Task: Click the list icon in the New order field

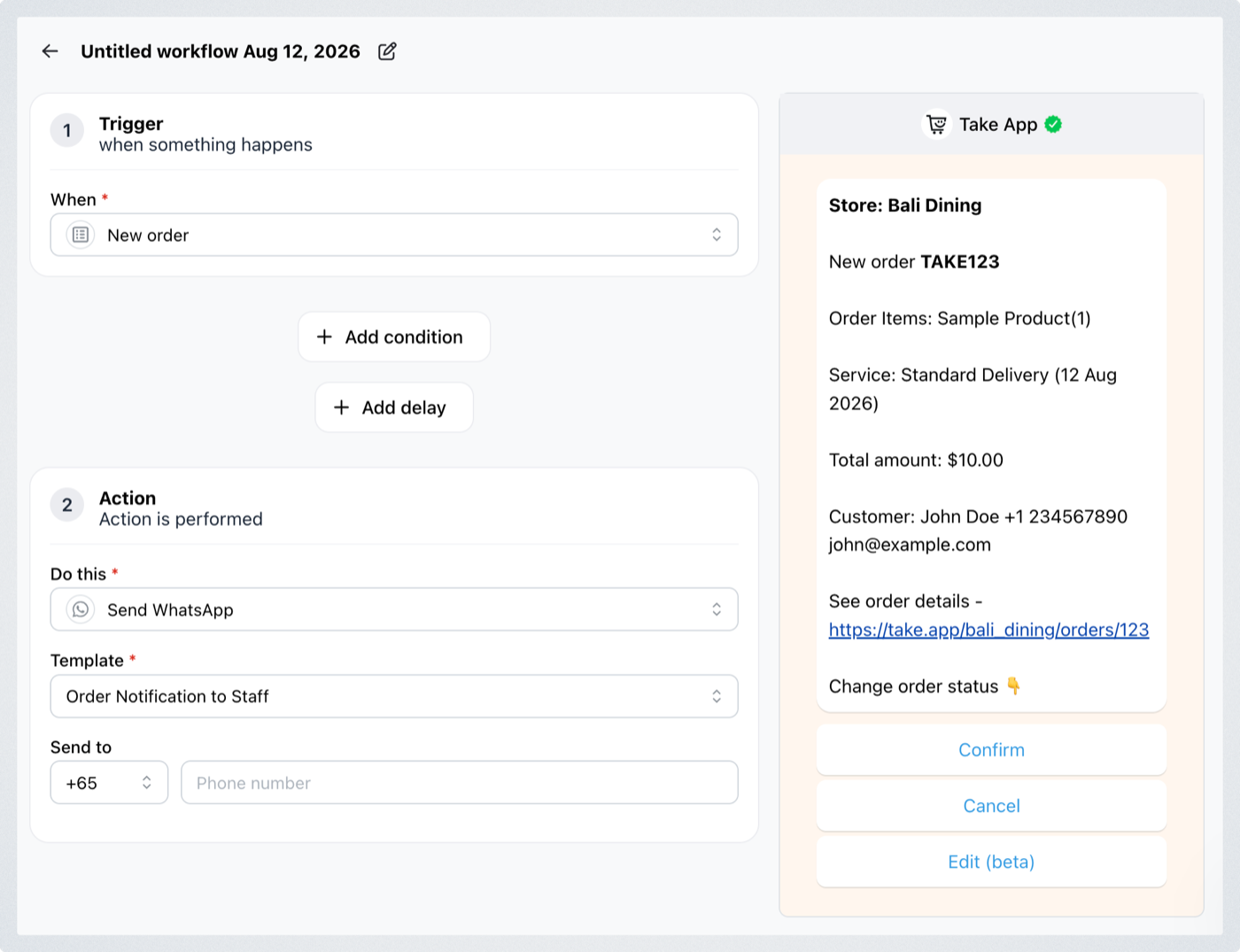Action: click(81, 235)
